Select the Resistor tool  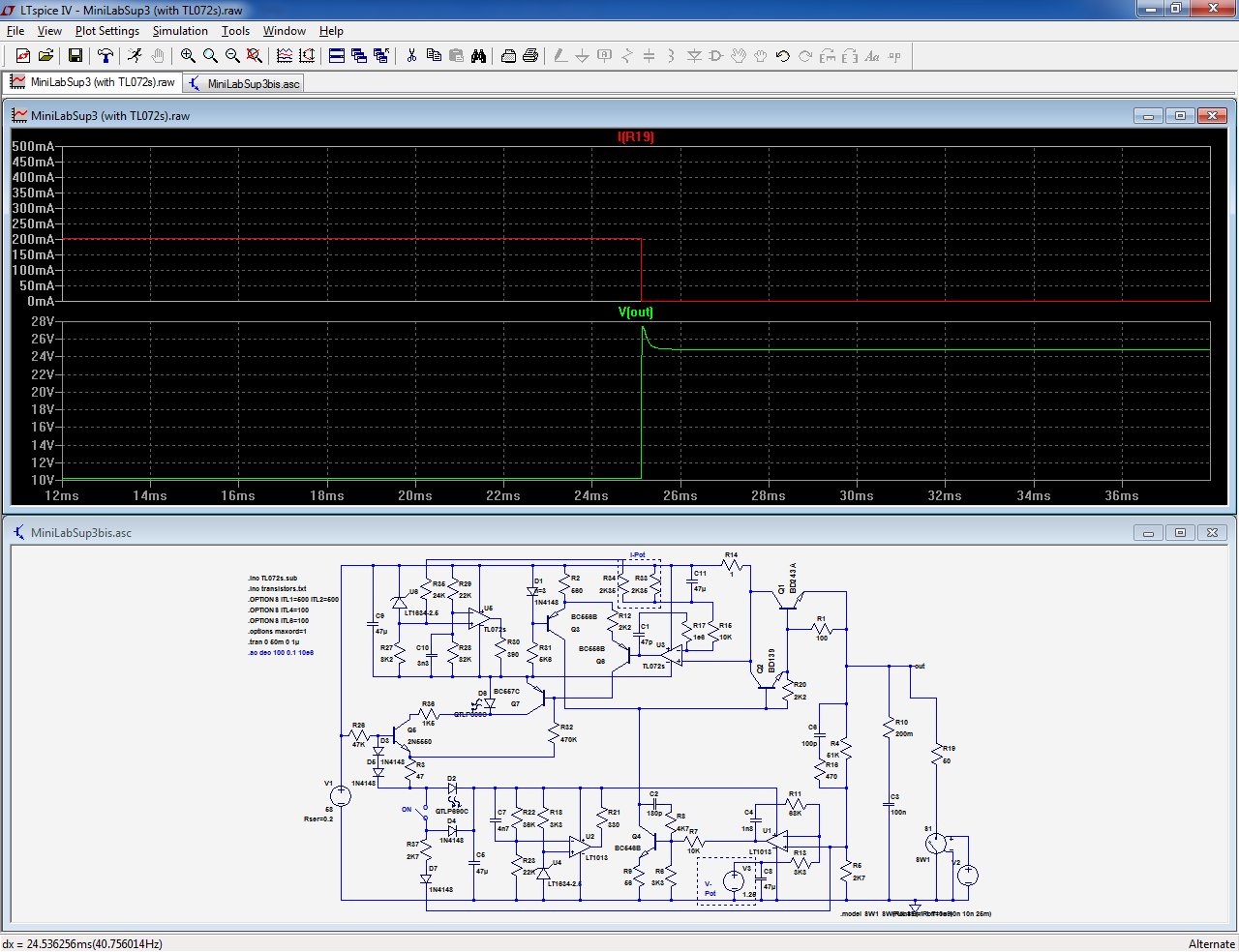pos(627,56)
